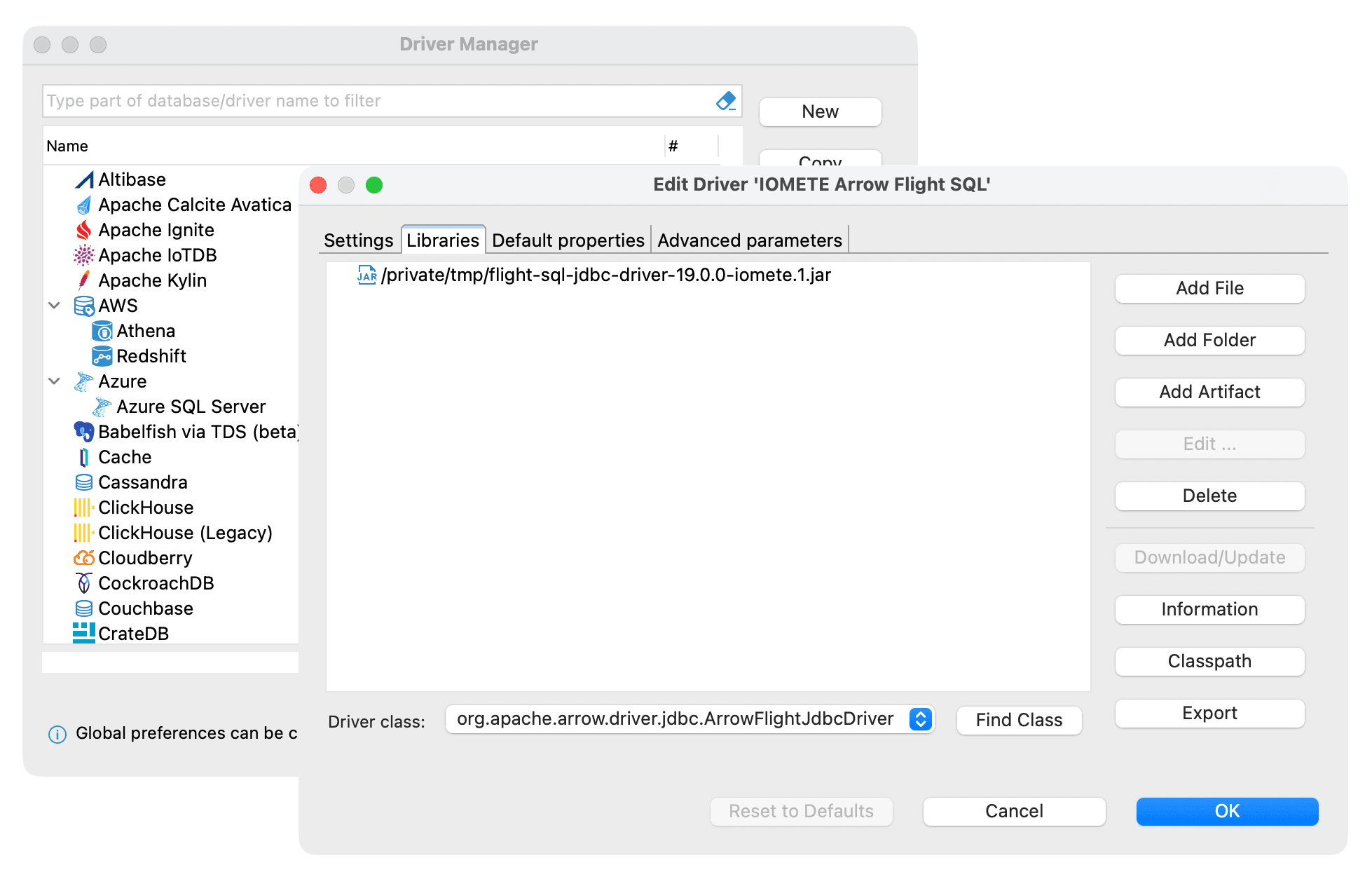Screen dimensions: 1372x879
Task: Select CockroachDB in driver list
Action: [x=156, y=584]
